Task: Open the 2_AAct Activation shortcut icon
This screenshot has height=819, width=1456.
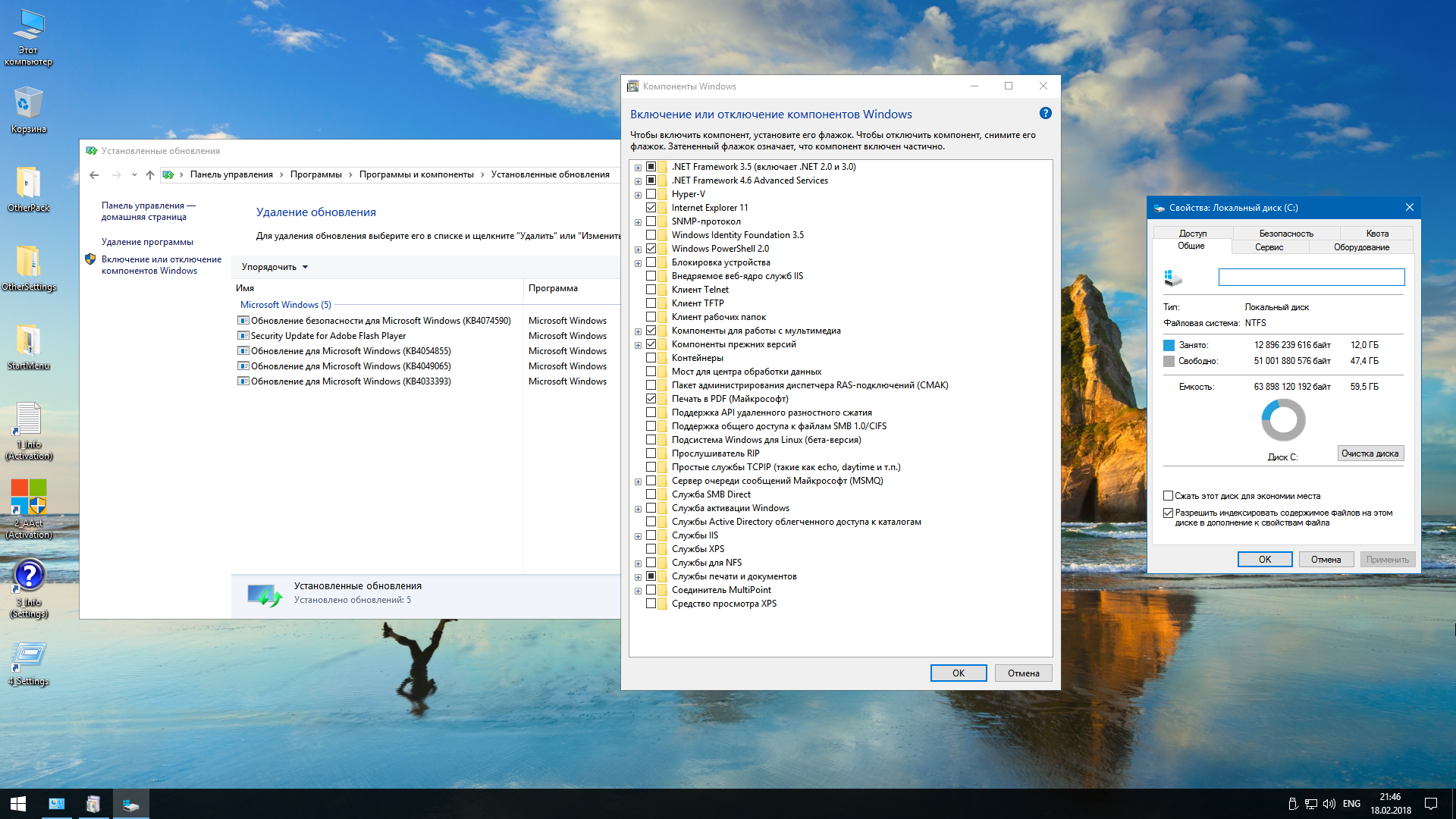Action: pyautogui.click(x=29, y=498)
